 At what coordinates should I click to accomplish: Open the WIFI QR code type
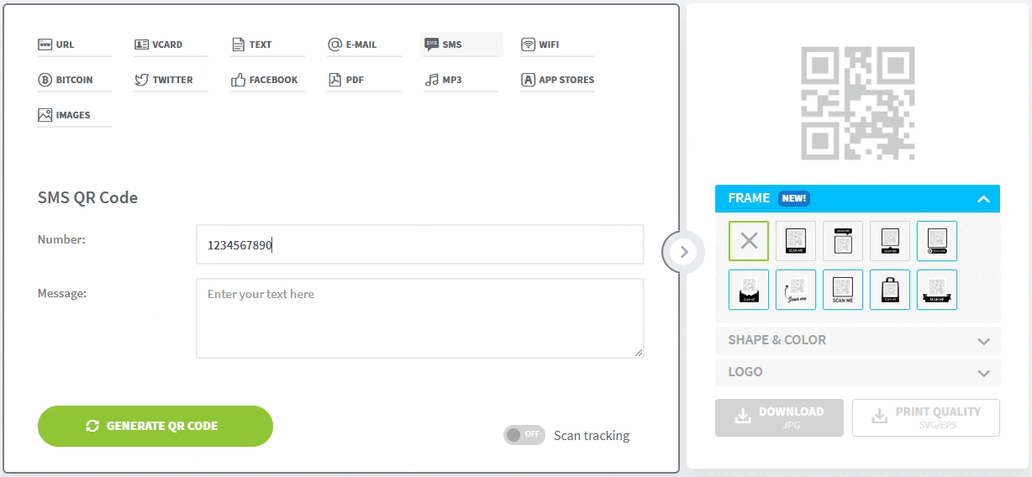coord(548,45)
